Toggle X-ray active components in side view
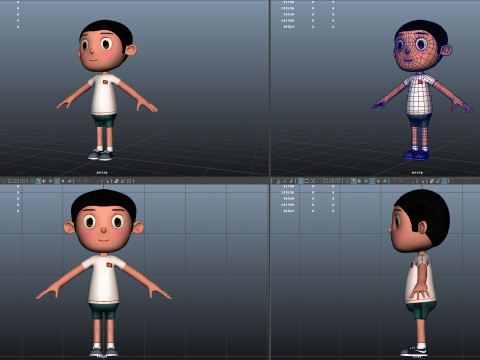480x360 pixels. point(438,181)
